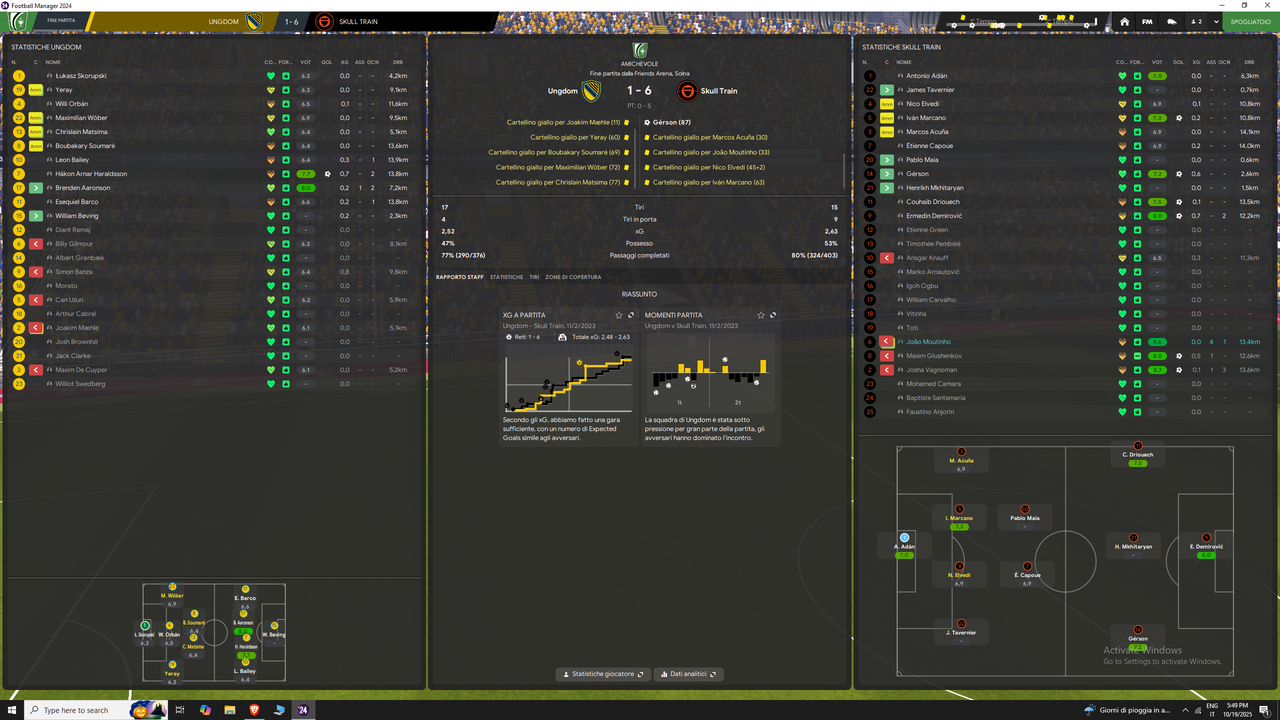
Task: Click Hákon Arnar Haraldsson's 7.7 rating
Action: coord(306,174)
